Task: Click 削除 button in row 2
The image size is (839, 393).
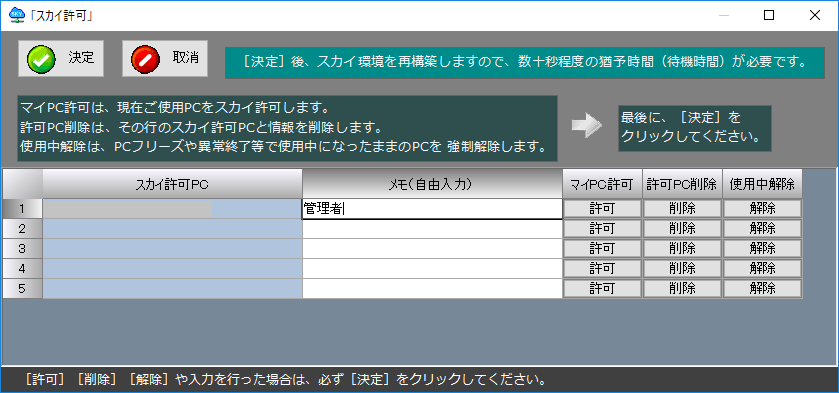Action: [682, 229]
